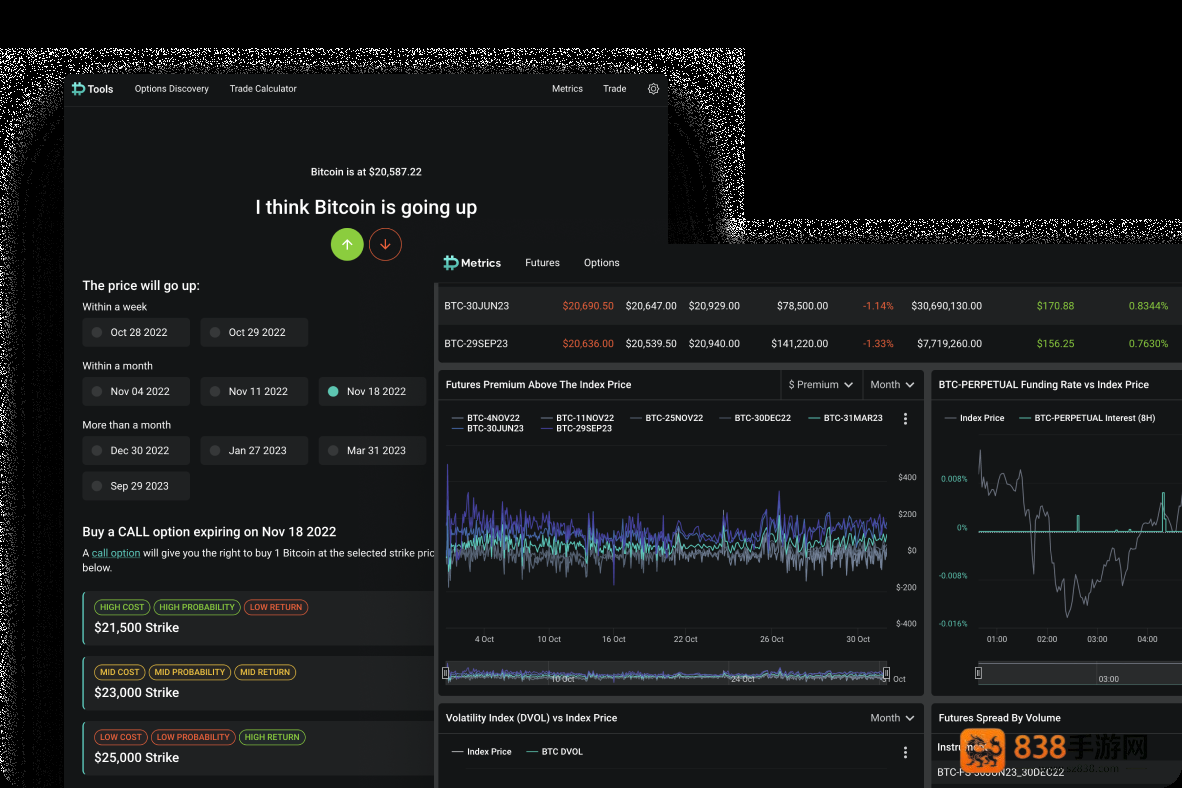Open Month dropdown on Volatility Index chart
The height and width of the screenshot is (788, 1182).
[893, 718]
